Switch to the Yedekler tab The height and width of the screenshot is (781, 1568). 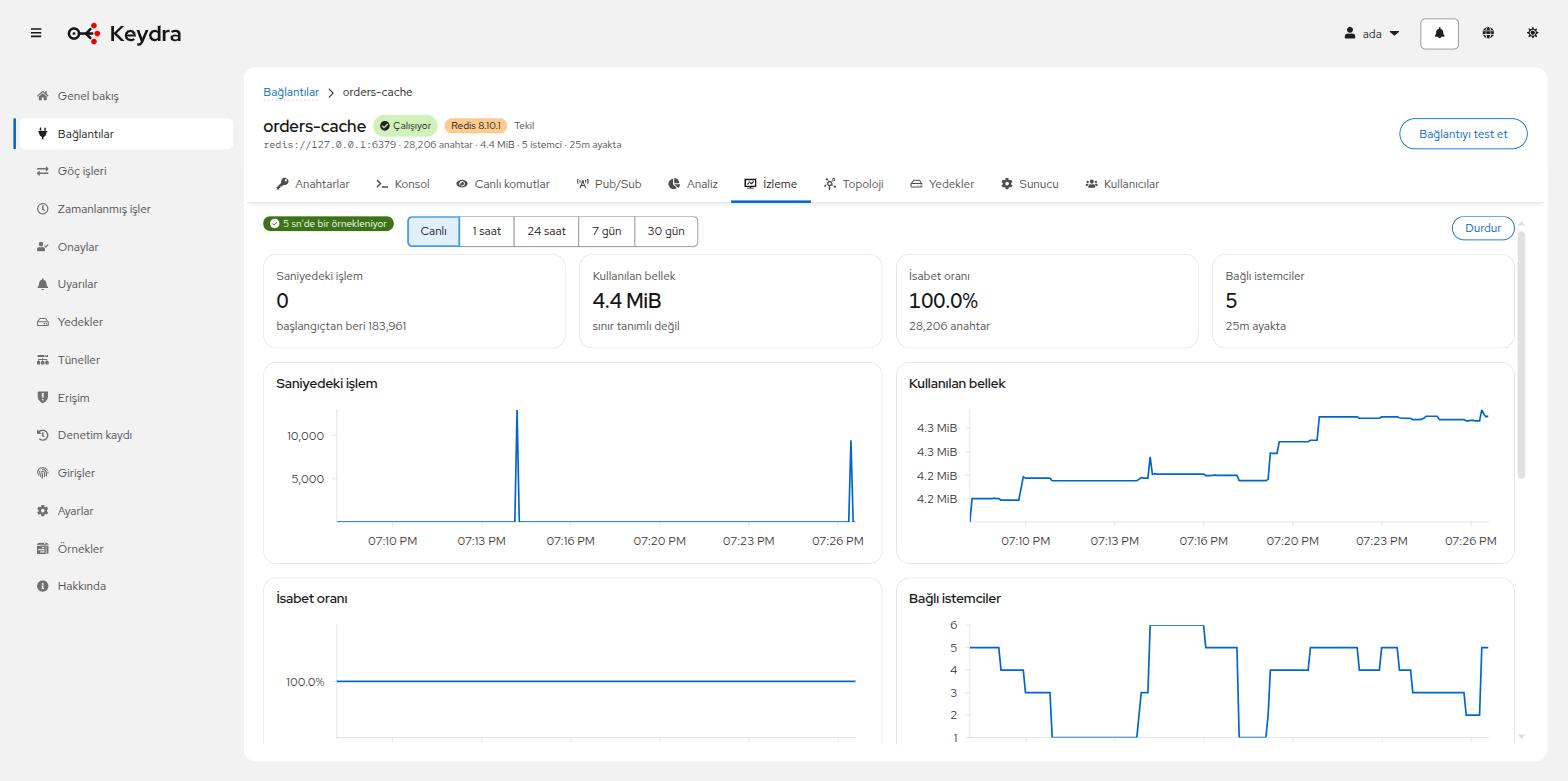pos(942,184)
